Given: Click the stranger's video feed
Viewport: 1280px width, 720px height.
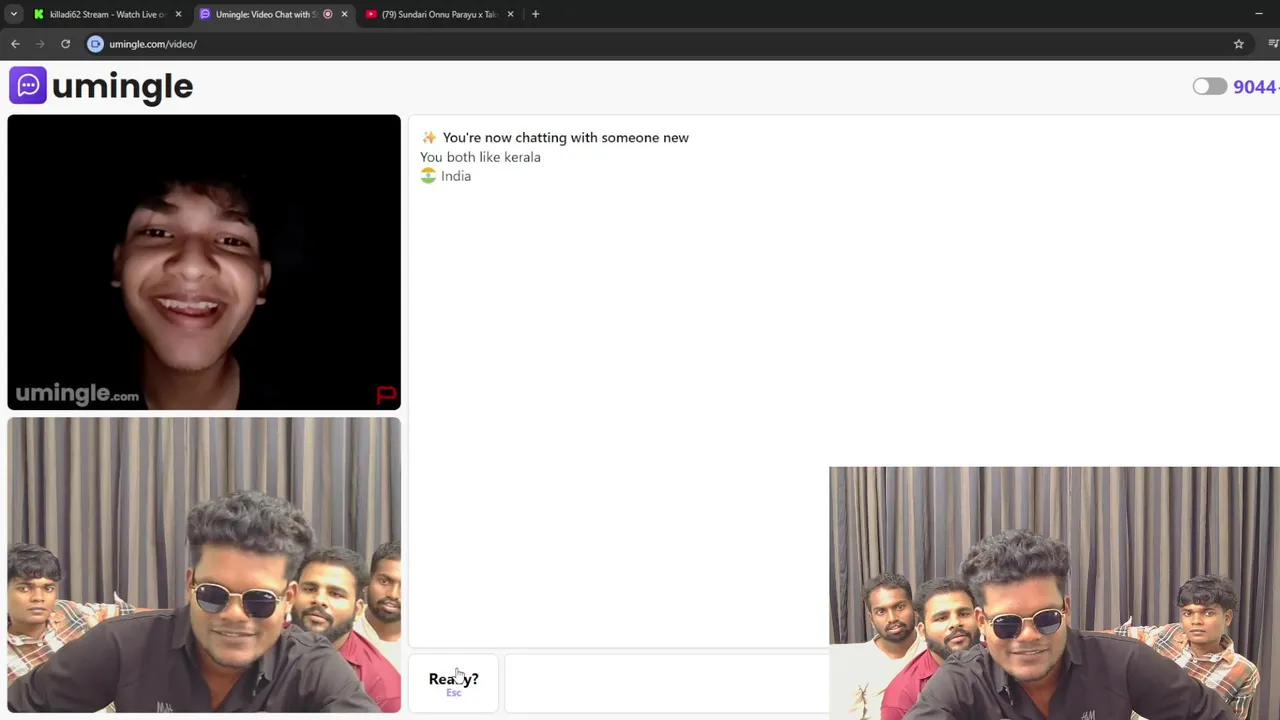Looking at the screenshot, I should (204, 262).
